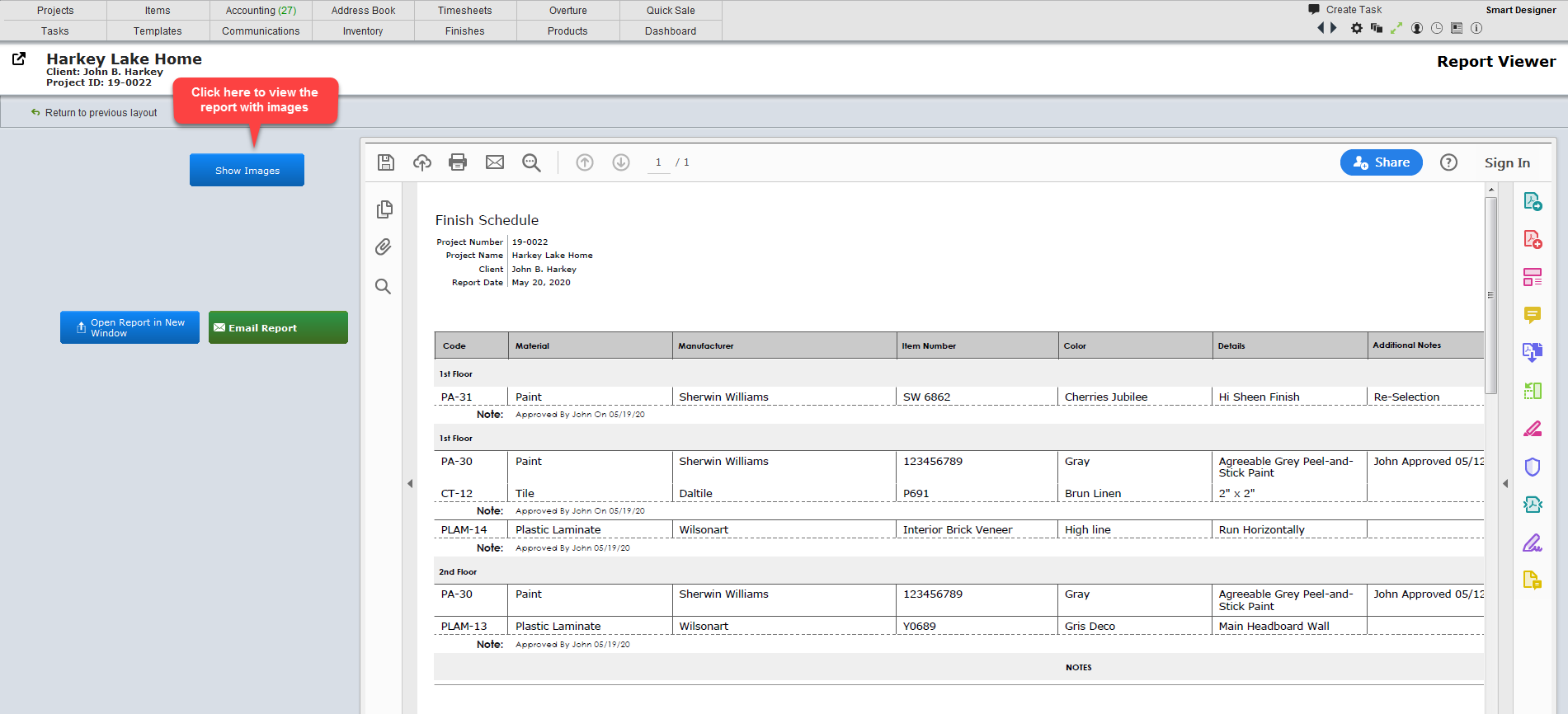Open the clock history icon
Image resolution: width=1568 pixels, height=714 pixels.
tap(1437, 28)
